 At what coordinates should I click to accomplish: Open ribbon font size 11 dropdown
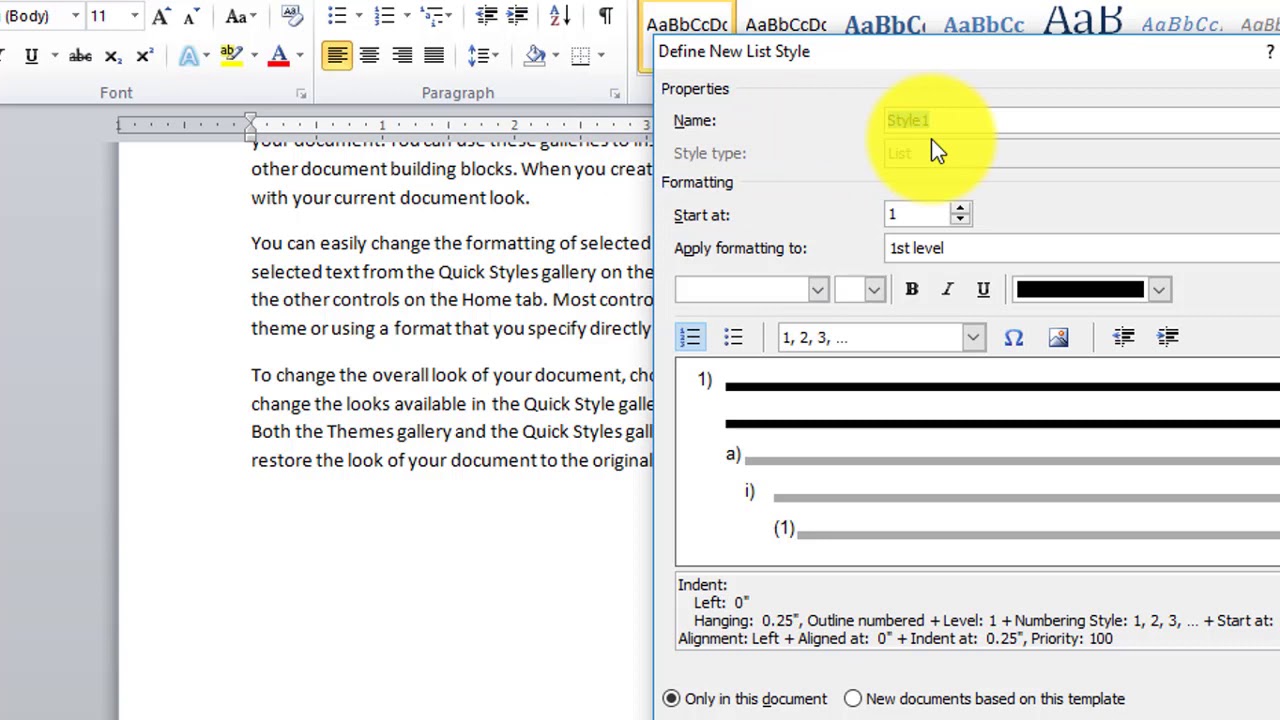coord(135,16)
